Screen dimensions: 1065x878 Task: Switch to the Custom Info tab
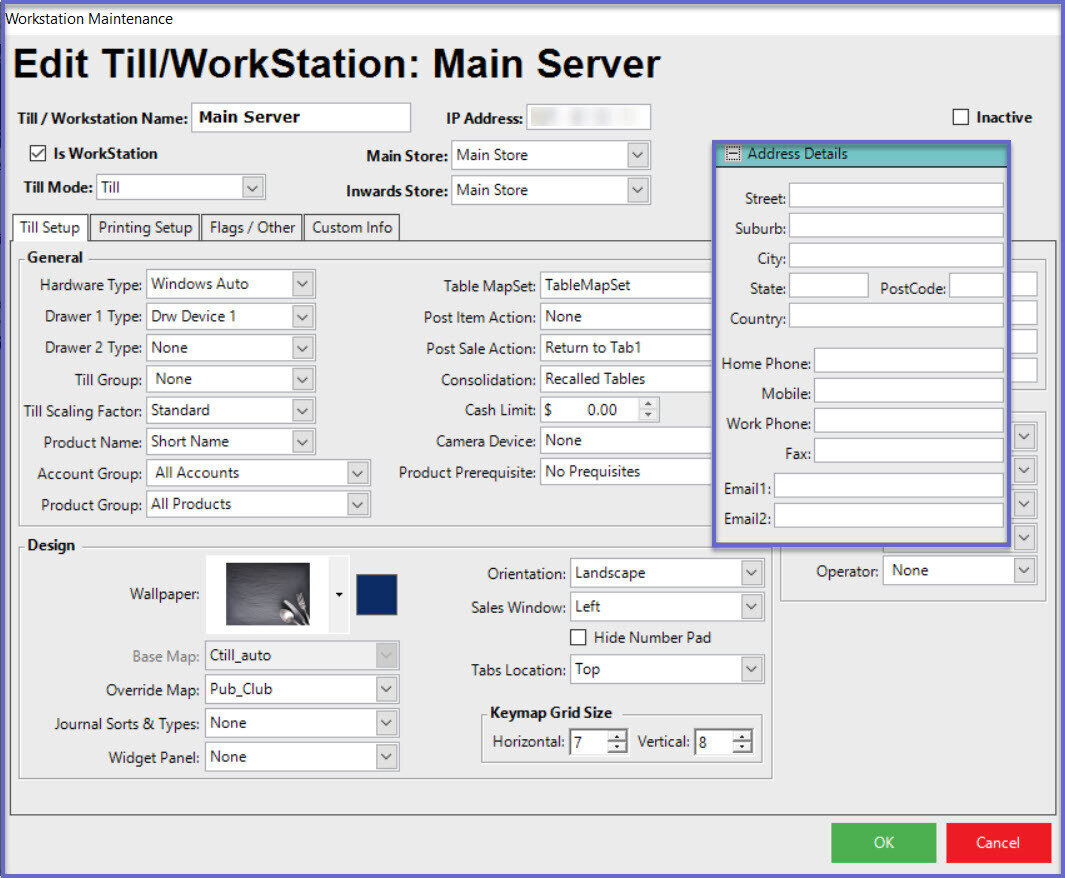point(352,228)
